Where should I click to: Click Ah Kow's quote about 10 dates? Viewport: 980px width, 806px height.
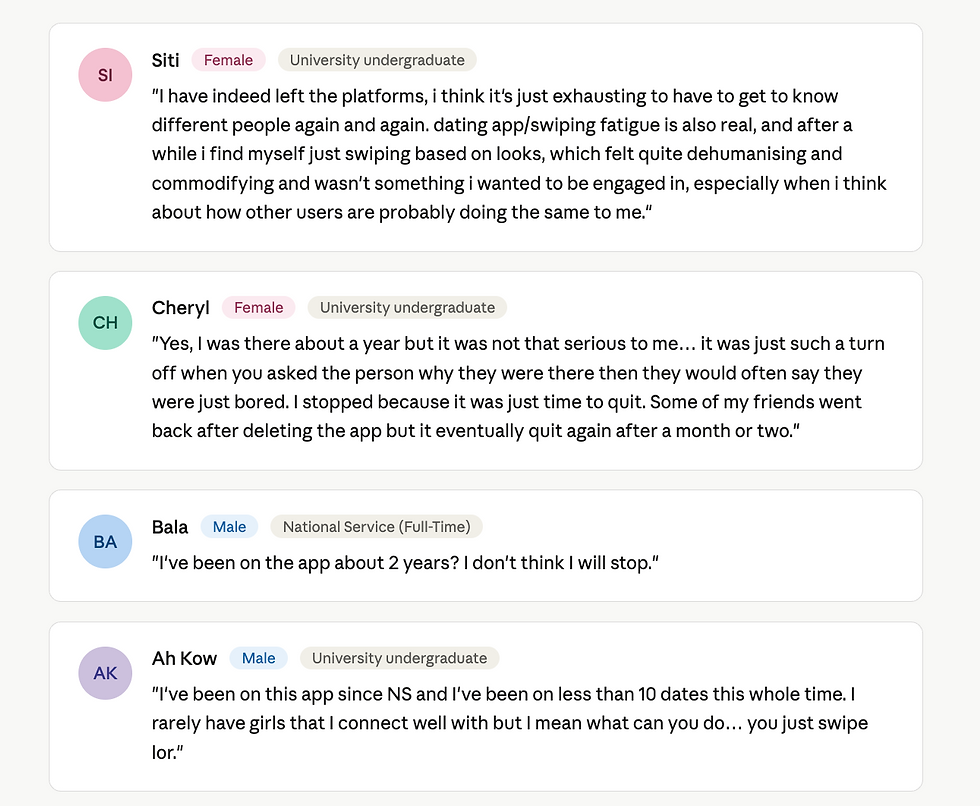pyautogui.click(x=509, y=724)
